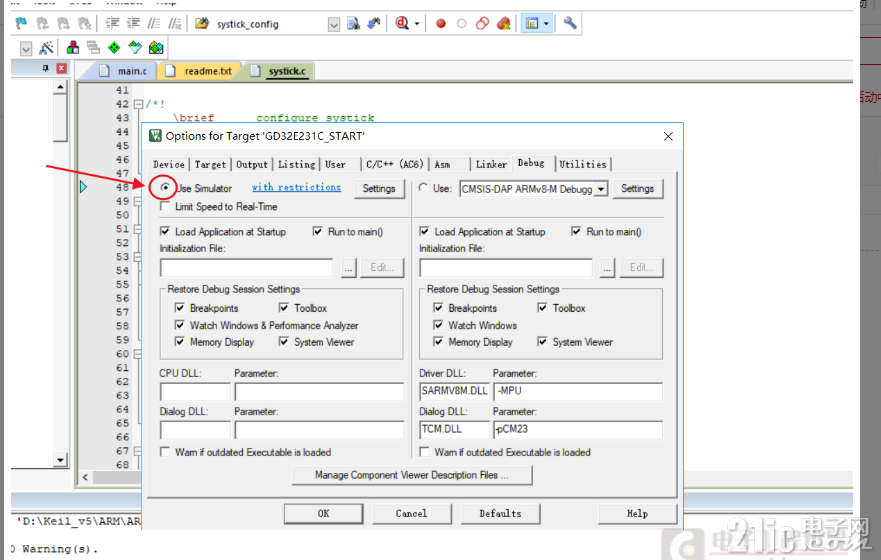The height and width of the screenshot is (560, 881).
Task: Open the 'with restrictions' link
Action: click(296, 188)
